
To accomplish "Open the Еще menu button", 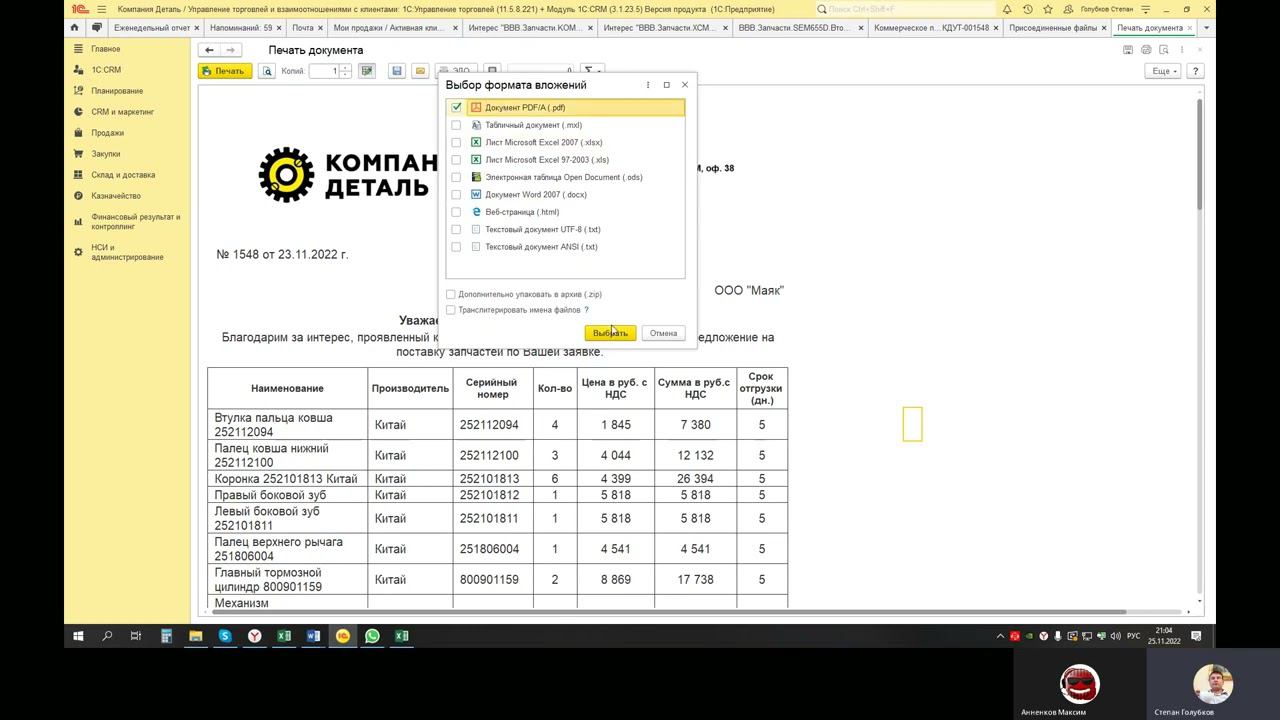I will tap(1164, 71).
